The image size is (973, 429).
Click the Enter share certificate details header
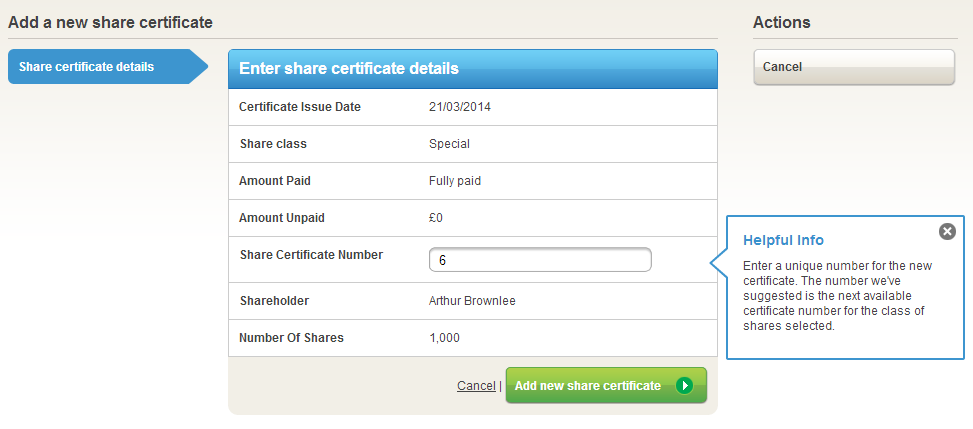349,68
